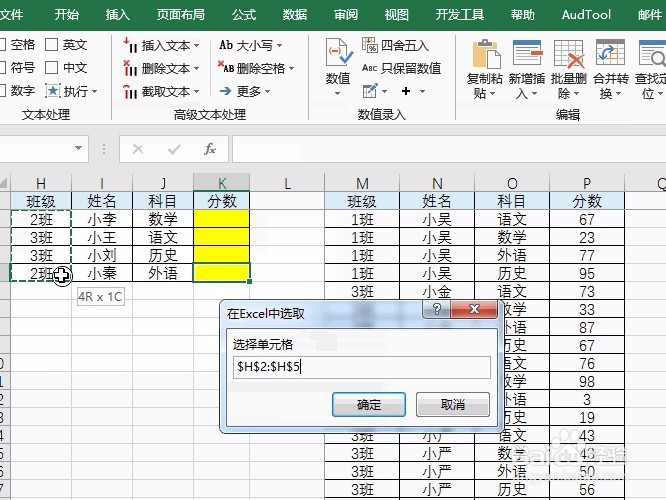Expand the 数值 button dropdown arrow
The height and width of the screenshot is (500, 666).
(338, 93)
